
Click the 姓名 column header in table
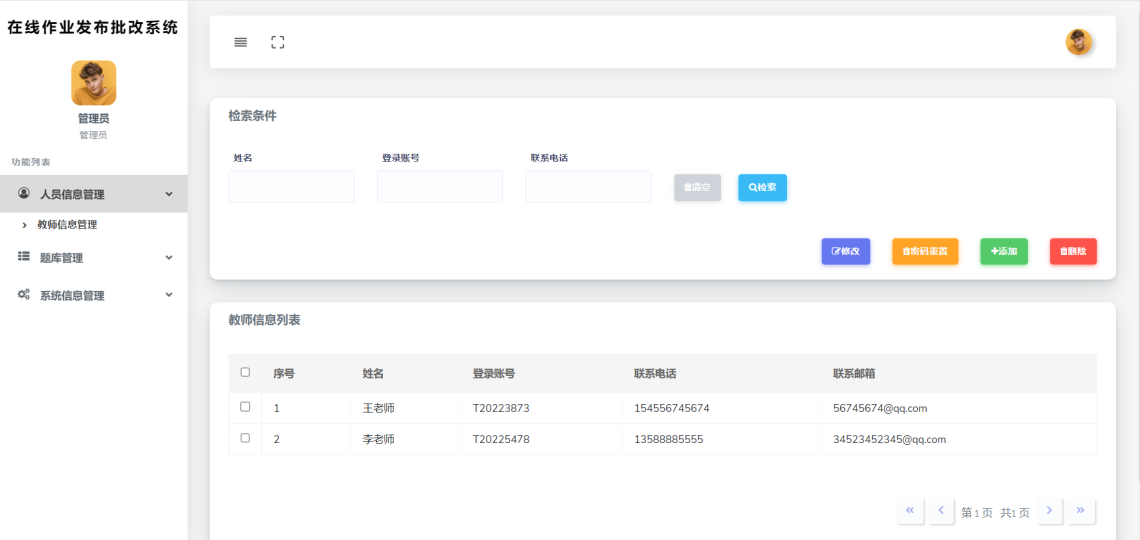tap(373, 374)
